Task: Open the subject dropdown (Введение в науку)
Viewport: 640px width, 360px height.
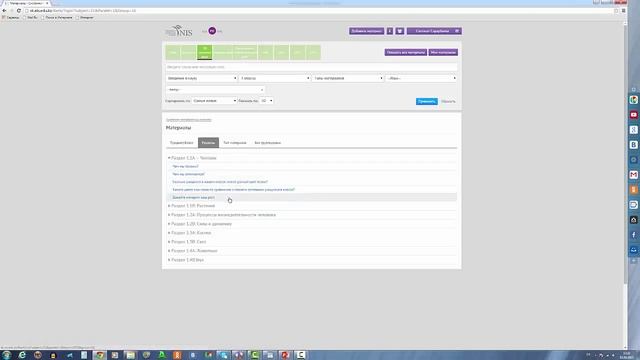Action: 202,78
